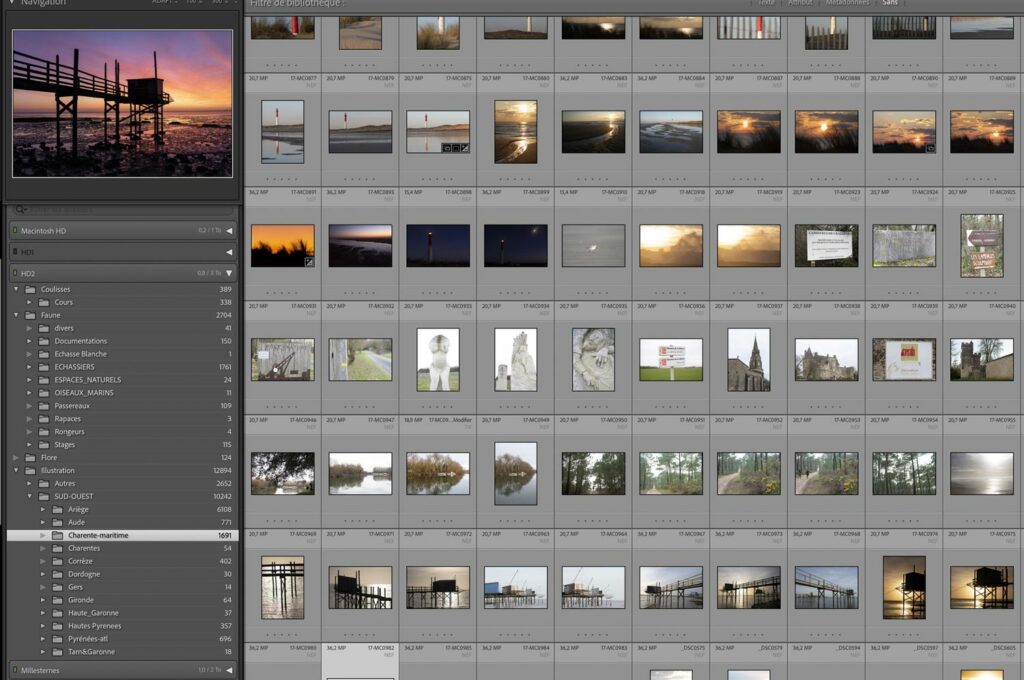The width and height of the screenshot is (1024, 680).
Task: Select the 17-MC0949 vertical tree reflection thumbnail
Action: (516, 474)
